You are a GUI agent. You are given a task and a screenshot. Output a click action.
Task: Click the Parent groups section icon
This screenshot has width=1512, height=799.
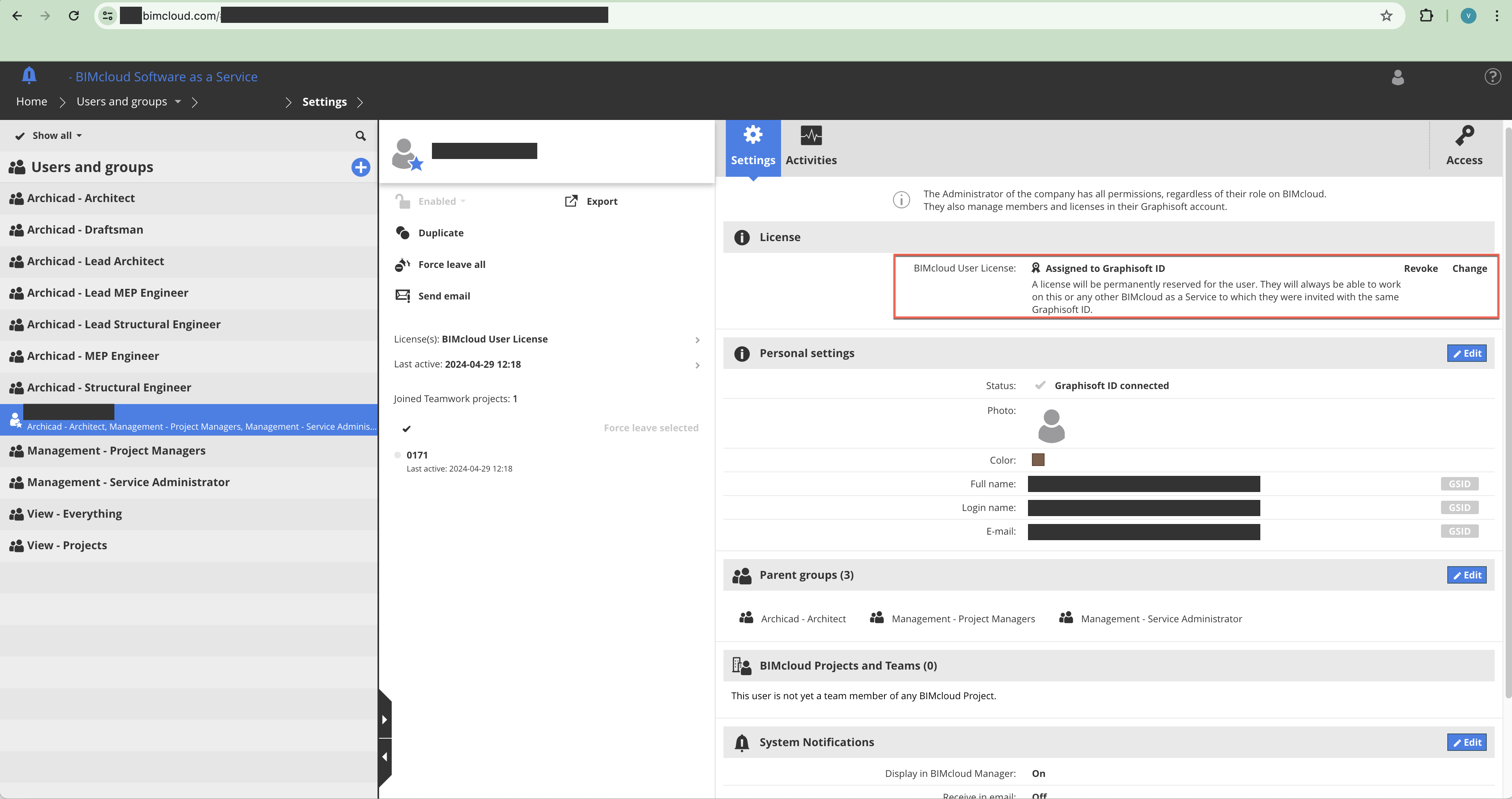pyautogui.click(x=742, y=575)
